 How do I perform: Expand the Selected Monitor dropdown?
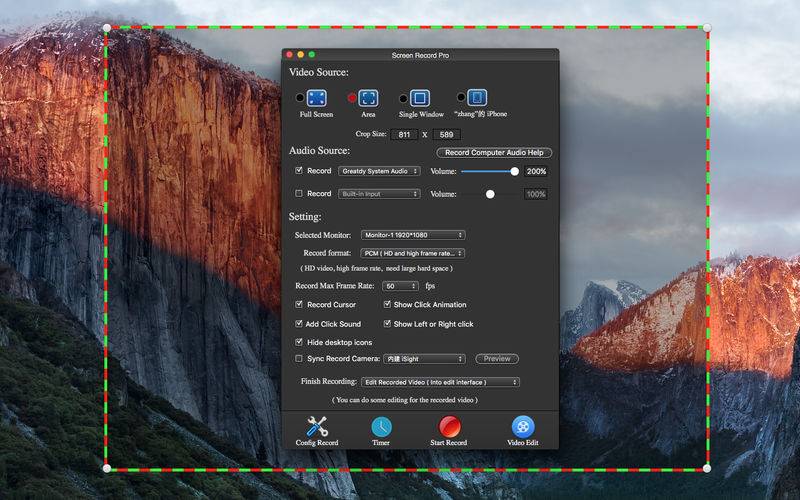tap(413, 235)
